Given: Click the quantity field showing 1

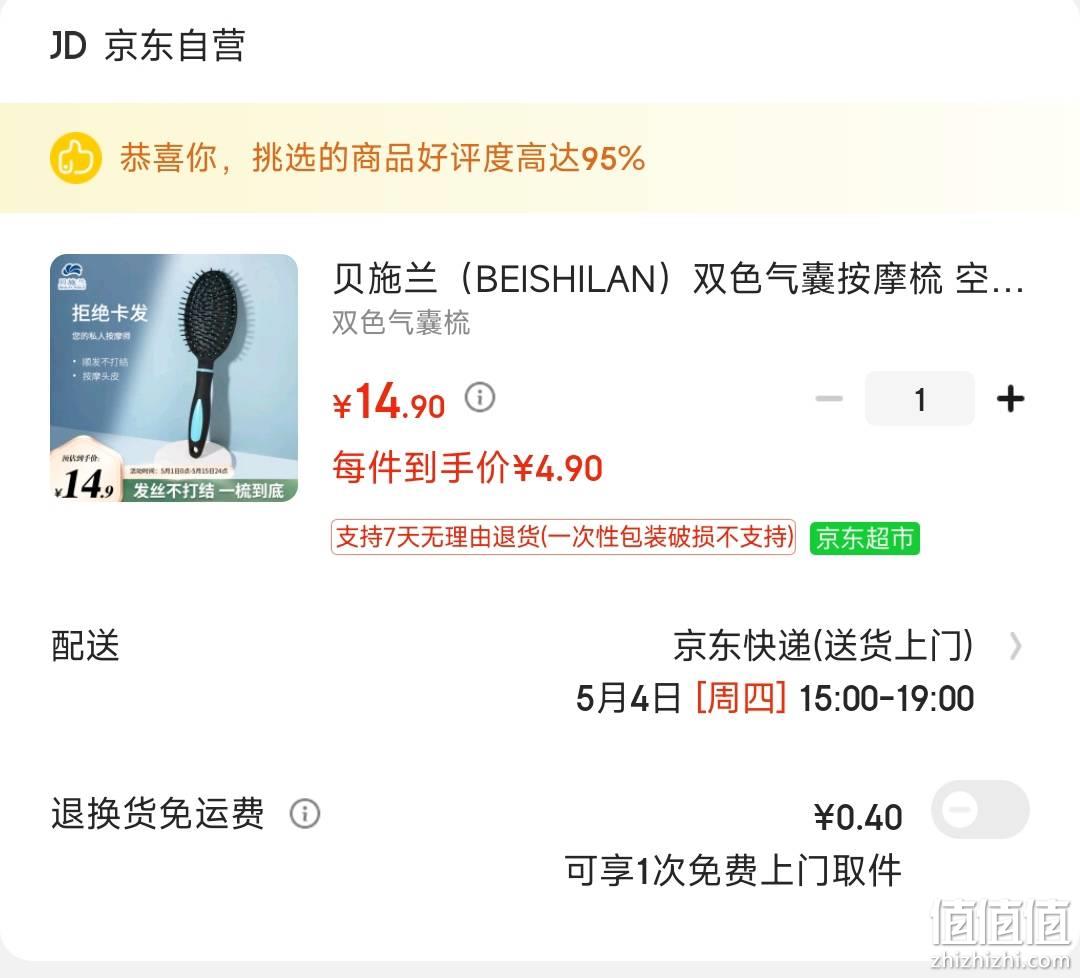Looking at the screenshot, I should (920, 399).
